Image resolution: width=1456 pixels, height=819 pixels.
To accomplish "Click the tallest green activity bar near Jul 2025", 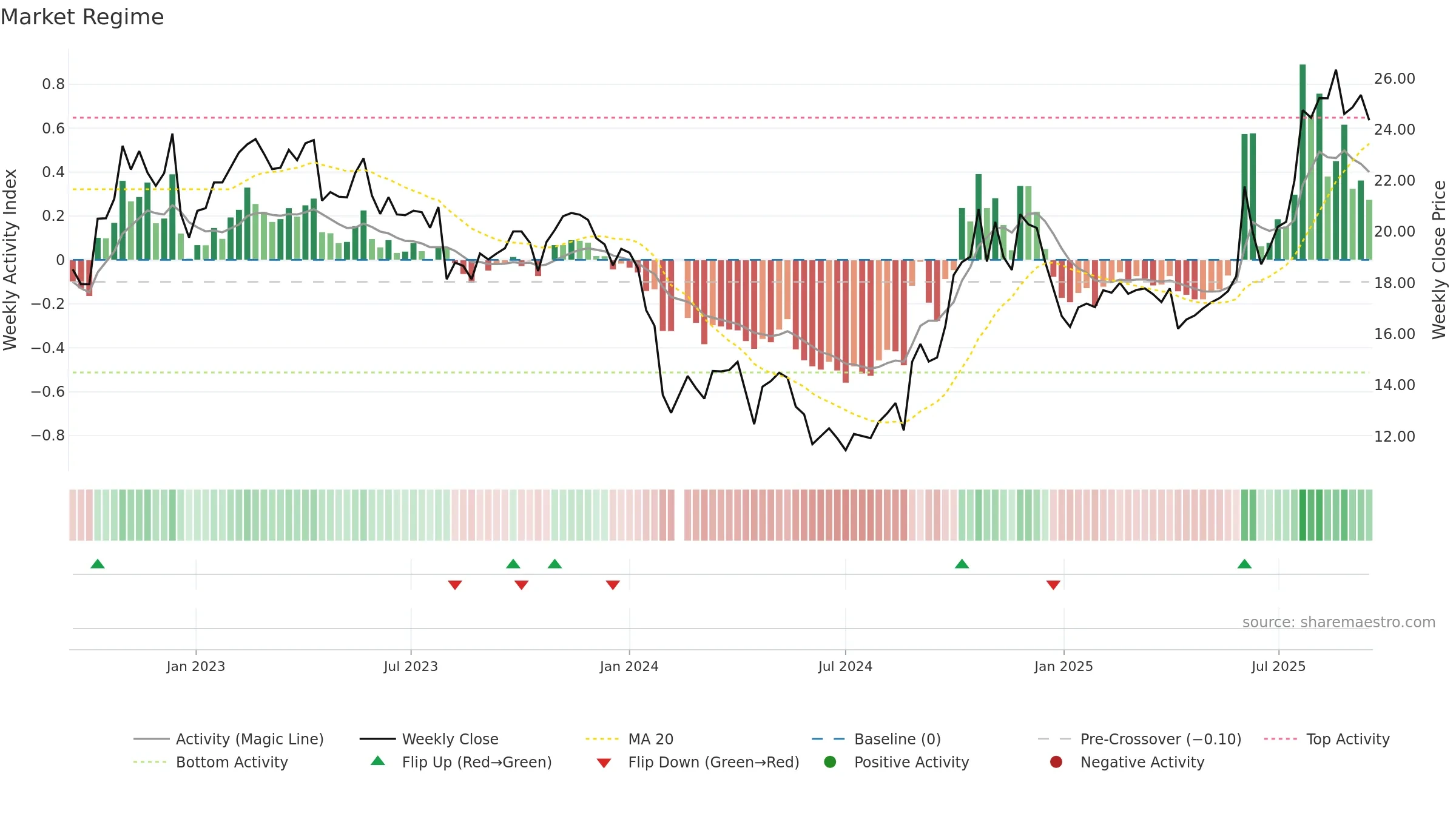I will (x=1303, y=162).
